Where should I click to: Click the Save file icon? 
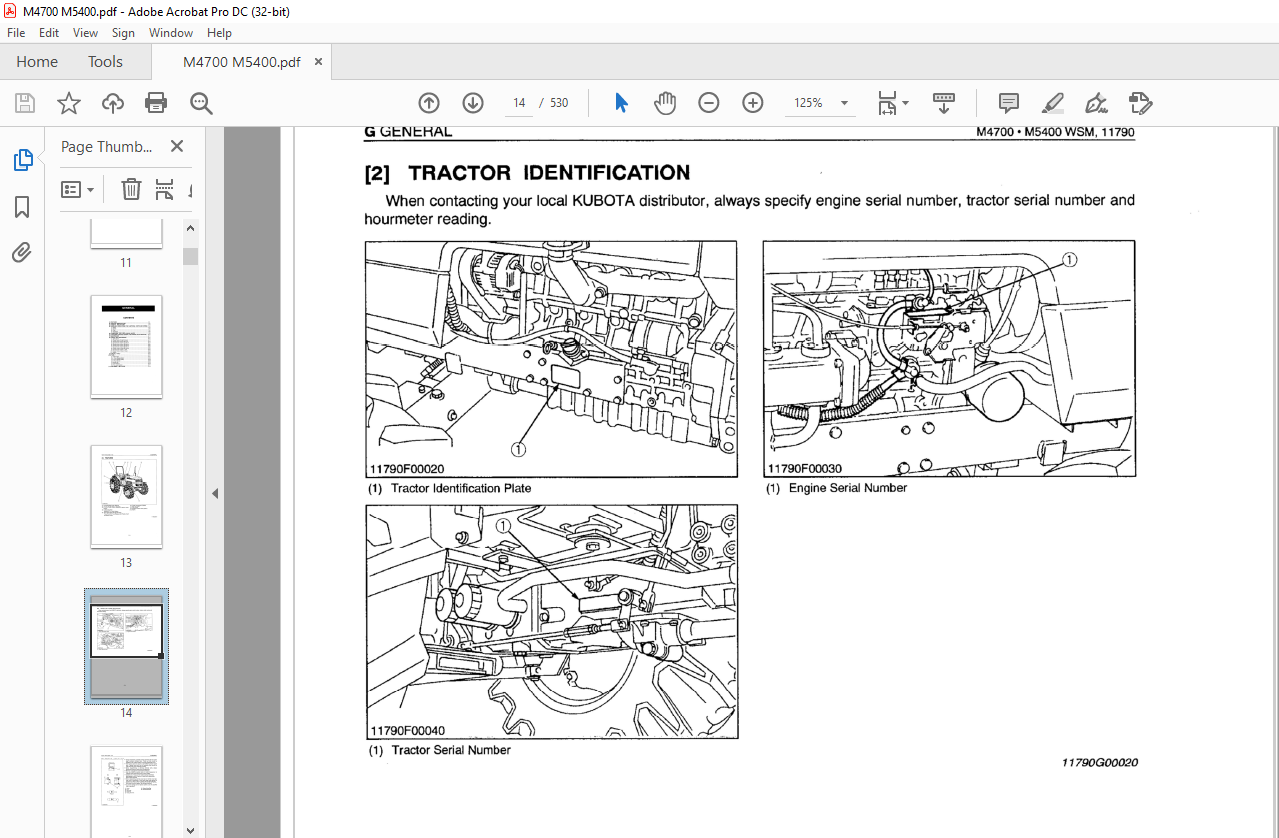pyautogui.click(x=25, y=103)
